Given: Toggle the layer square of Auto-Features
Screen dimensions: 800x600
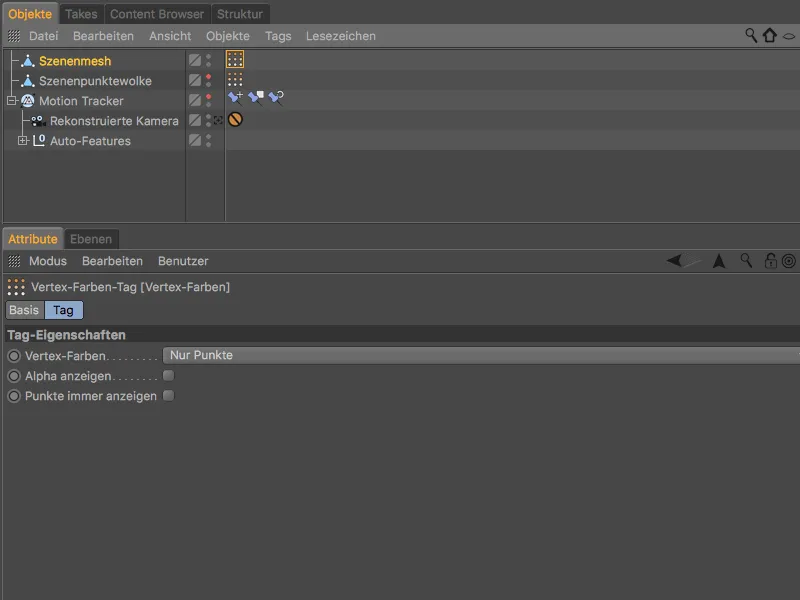Looking at the screenshot, I should point(195,140).
